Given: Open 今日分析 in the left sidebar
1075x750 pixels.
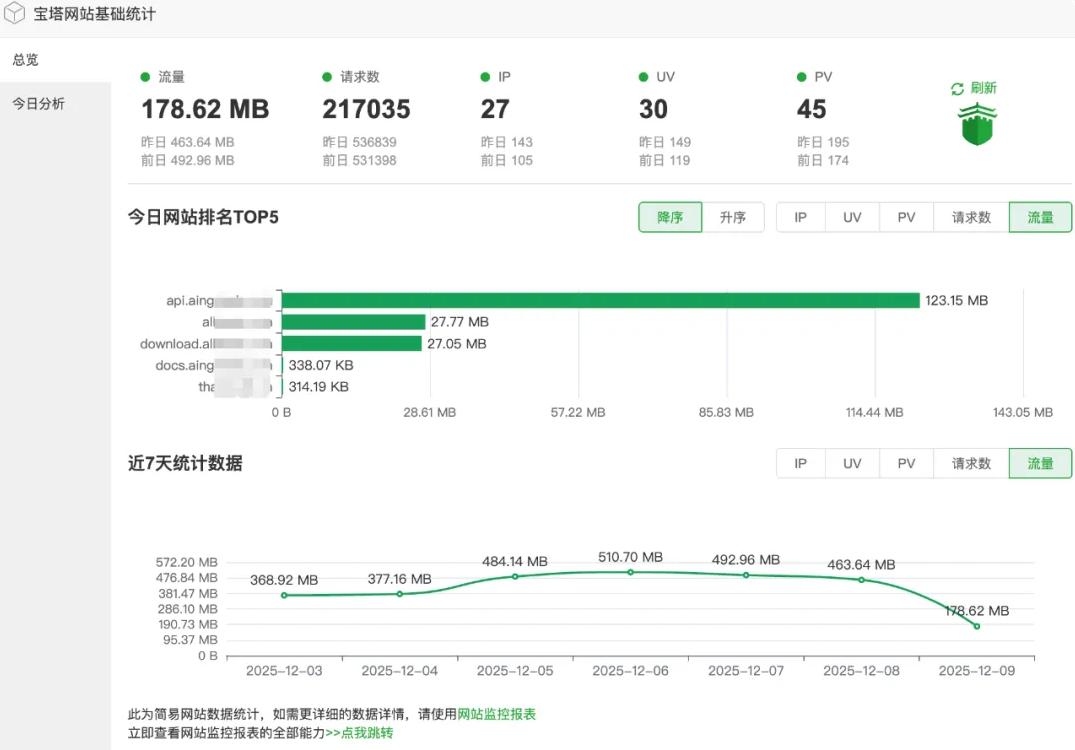Looking at the screenshot, I should 38,102.
